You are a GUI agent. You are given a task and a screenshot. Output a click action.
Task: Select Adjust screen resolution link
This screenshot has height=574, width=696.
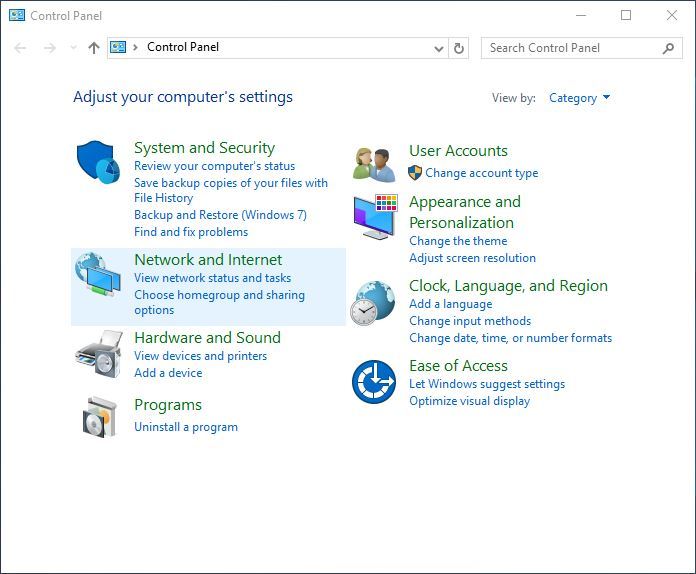tap(472, 258)
